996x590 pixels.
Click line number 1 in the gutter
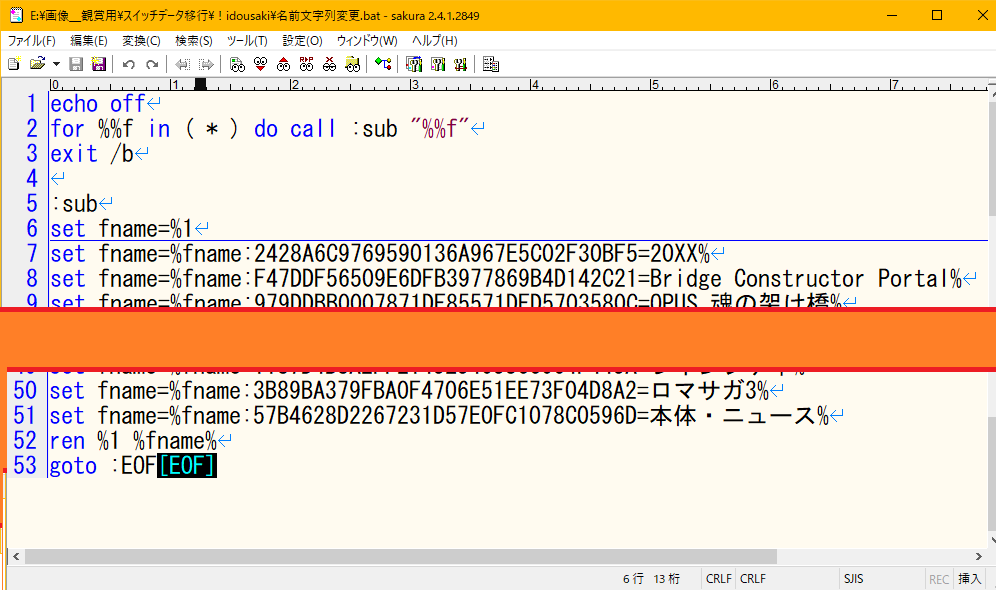(32, 104)
